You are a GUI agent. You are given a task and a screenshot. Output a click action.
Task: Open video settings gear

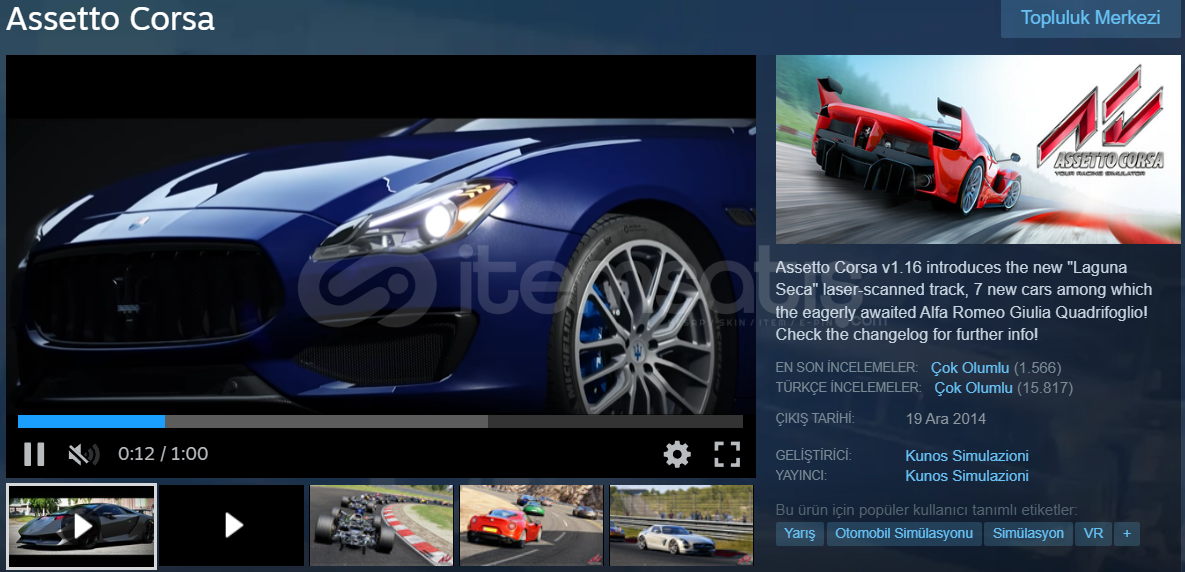[x=677, y=454]
